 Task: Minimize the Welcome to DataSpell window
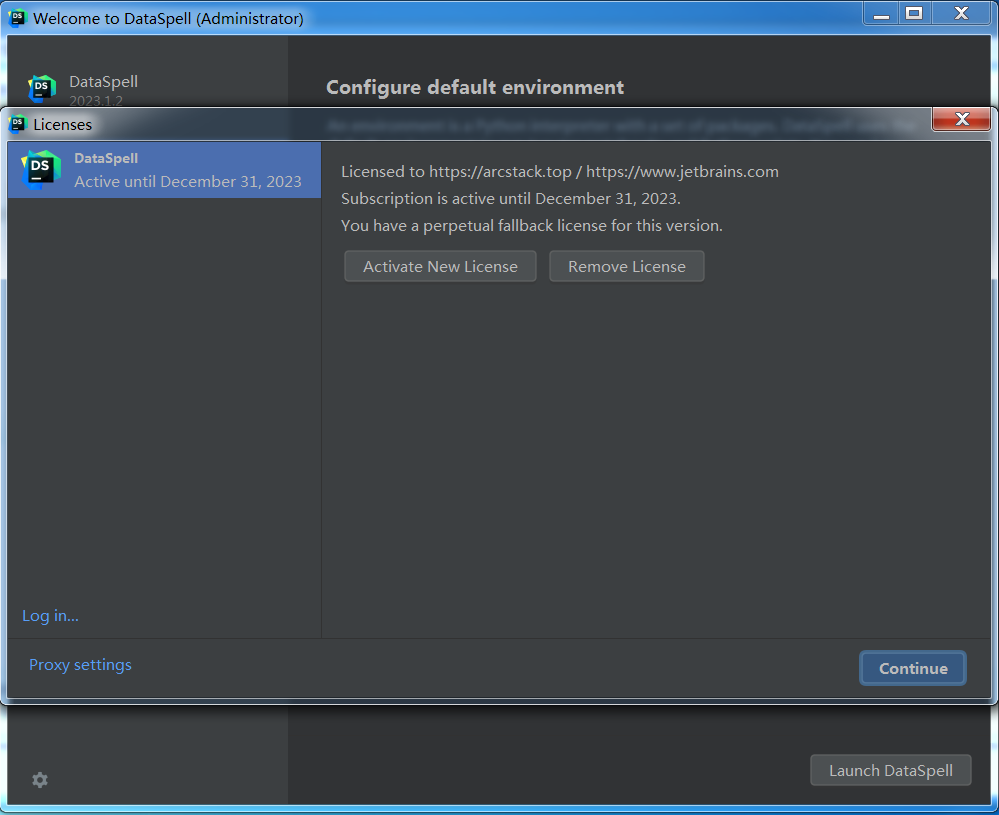(x=881, y=13)
